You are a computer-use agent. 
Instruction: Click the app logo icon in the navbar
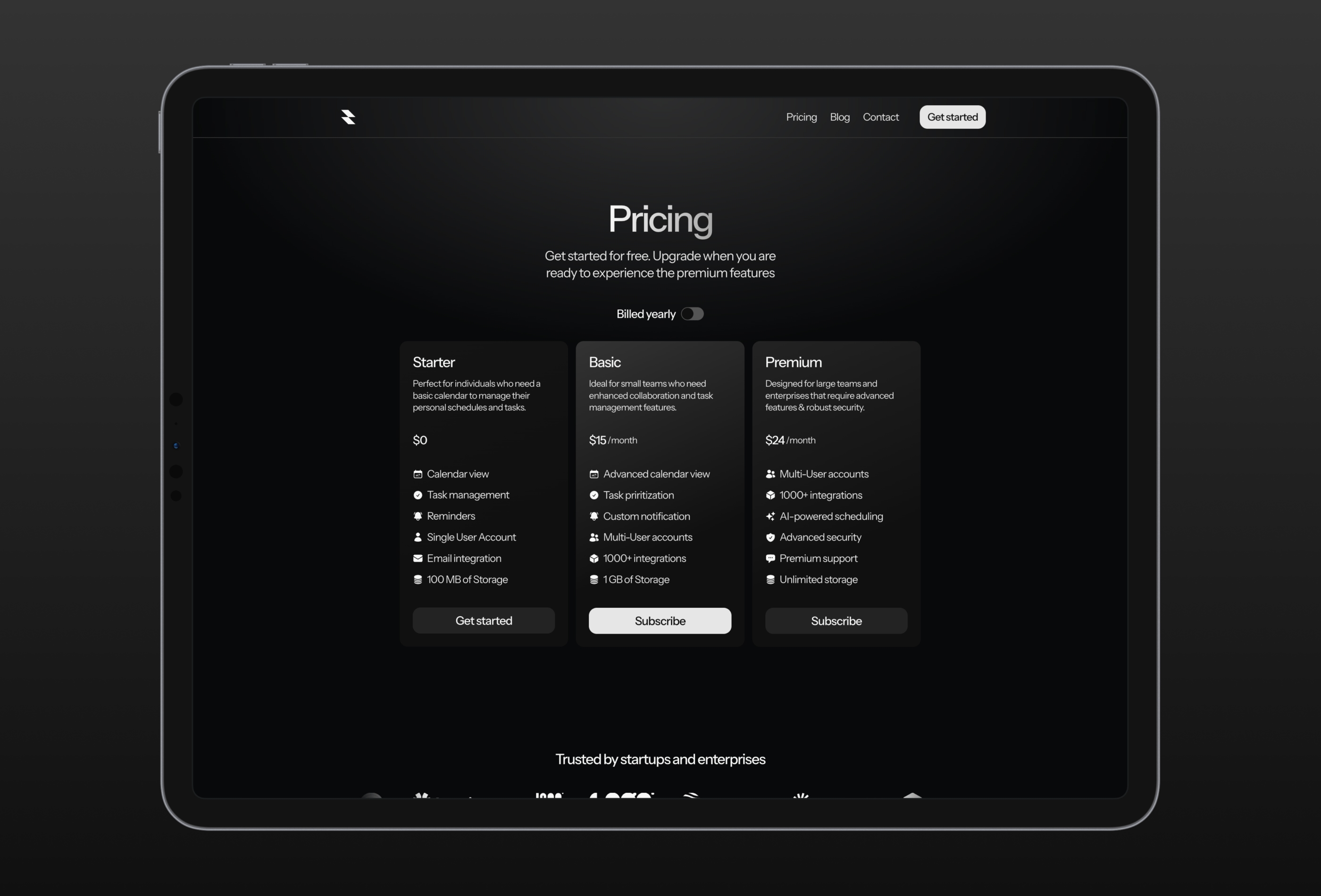348,117
